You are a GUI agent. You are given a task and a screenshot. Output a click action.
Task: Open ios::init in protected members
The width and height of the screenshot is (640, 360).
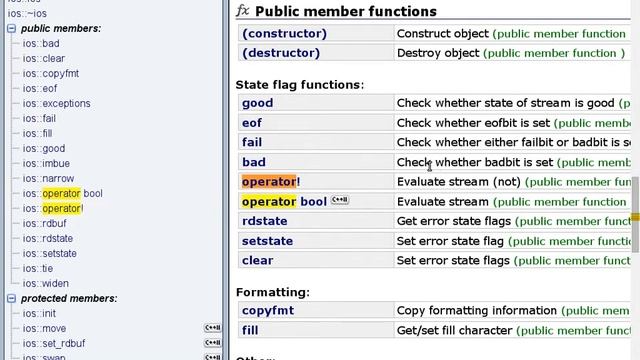click(39, 314)
